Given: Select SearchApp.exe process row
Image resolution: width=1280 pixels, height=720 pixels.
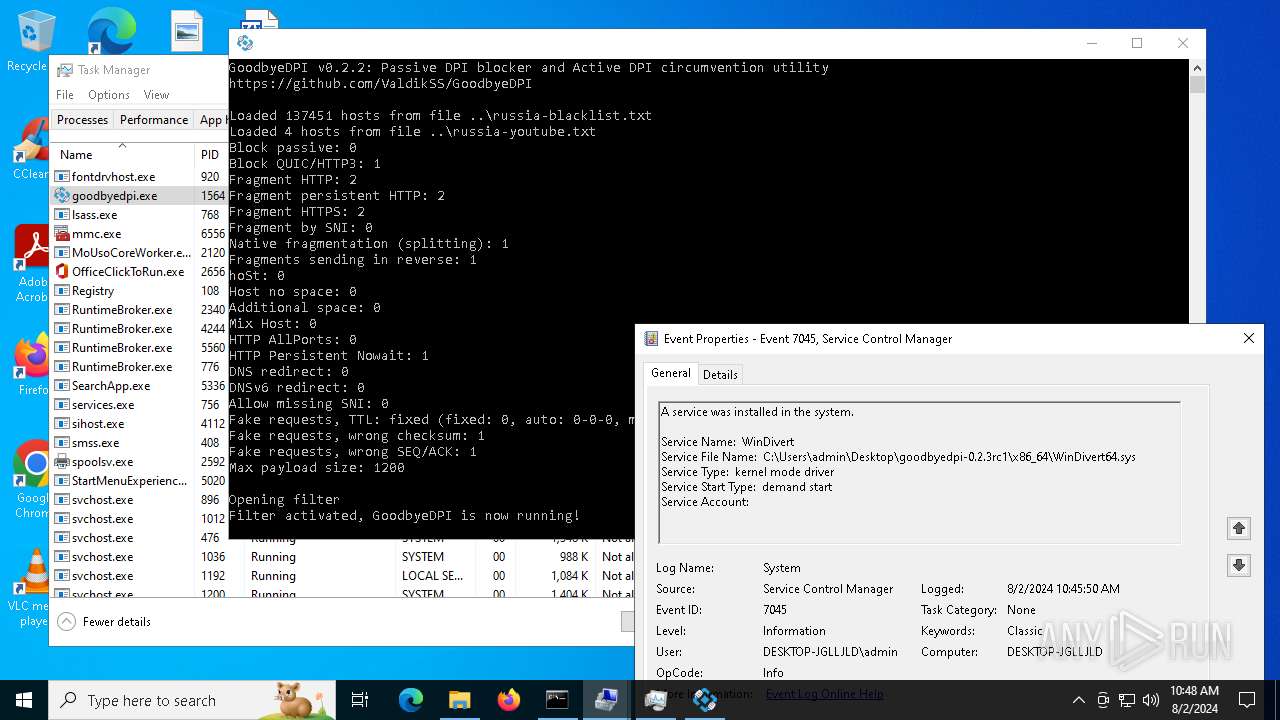Looking at the screenshot, I should [139, 386].
